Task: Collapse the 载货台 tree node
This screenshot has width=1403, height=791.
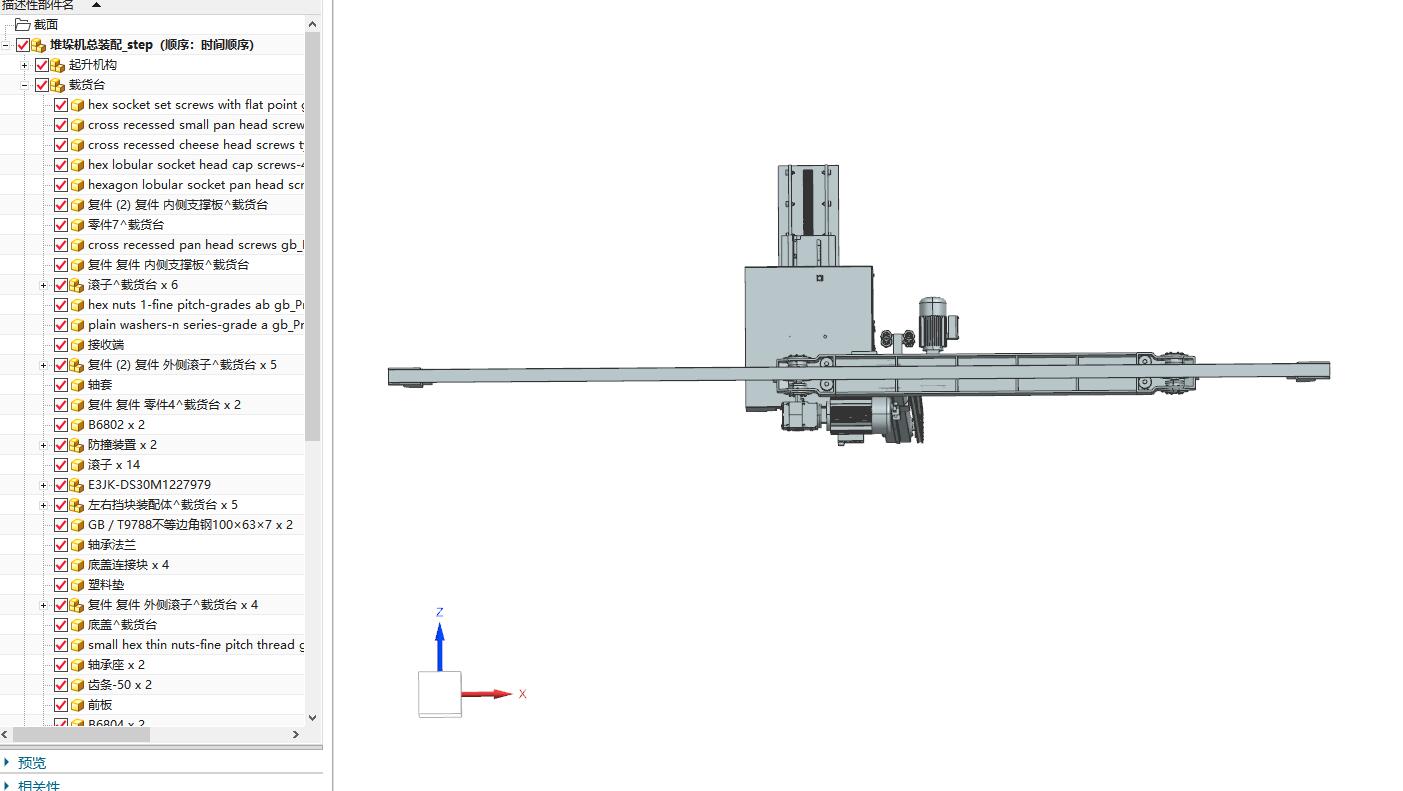Action: 25,85
